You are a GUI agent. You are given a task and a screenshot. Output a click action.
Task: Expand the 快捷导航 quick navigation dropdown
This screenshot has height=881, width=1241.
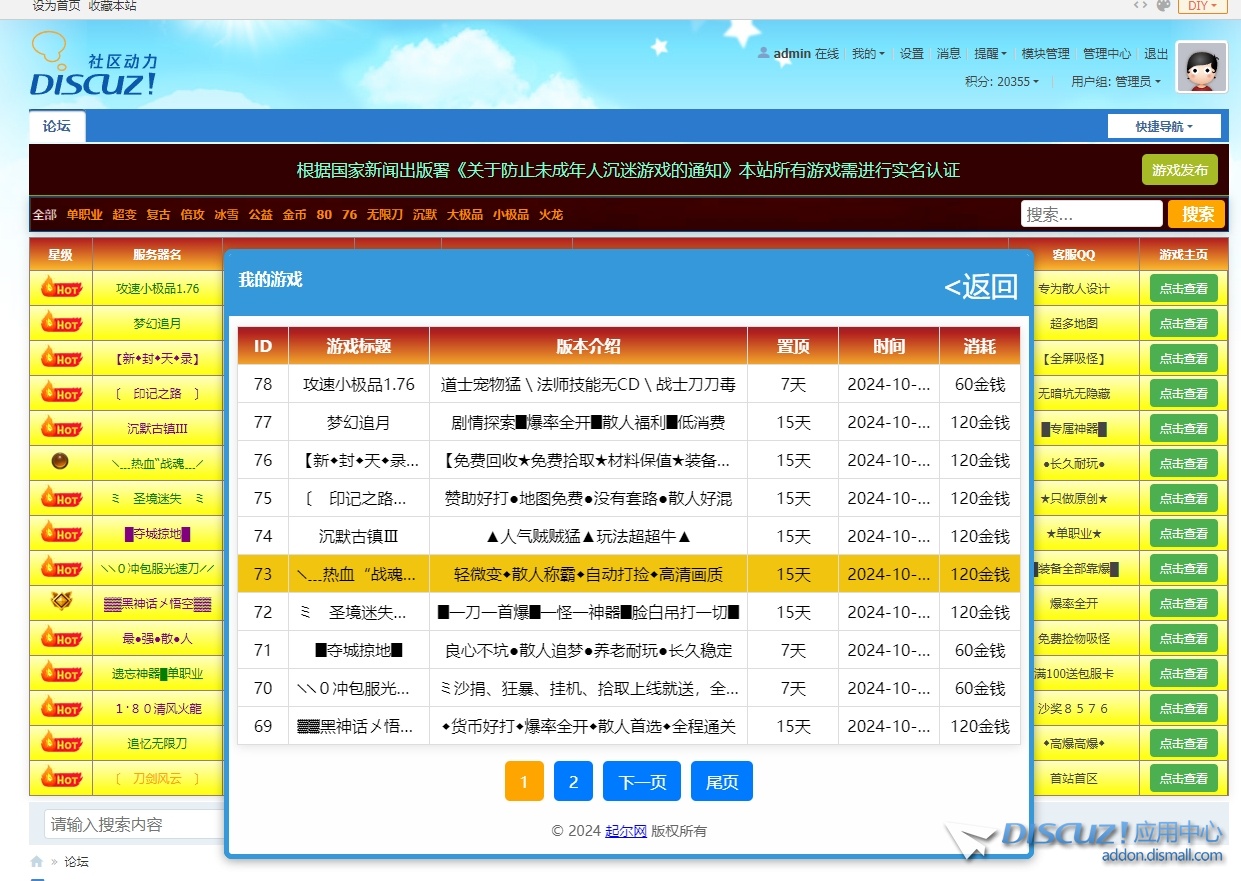click(x=1164, y=127)
